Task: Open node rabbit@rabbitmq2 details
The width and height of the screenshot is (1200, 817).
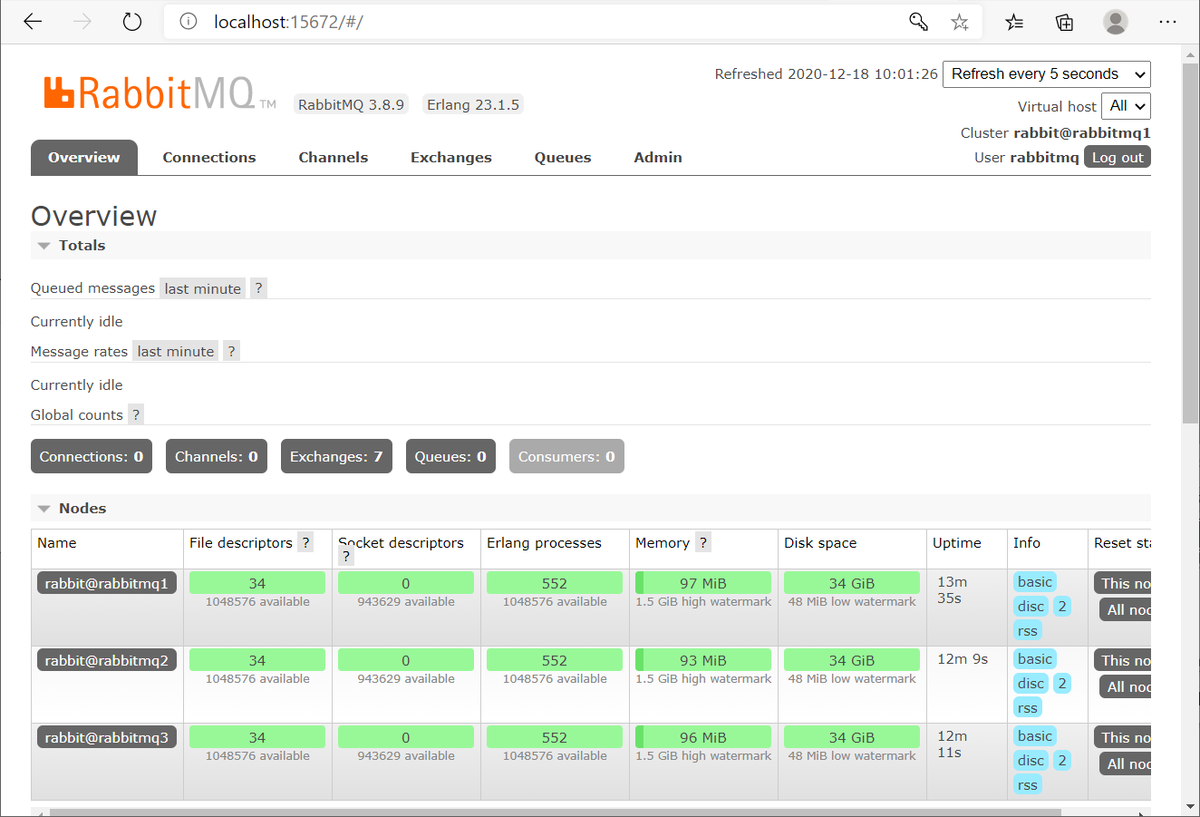Action: point(107,660)
